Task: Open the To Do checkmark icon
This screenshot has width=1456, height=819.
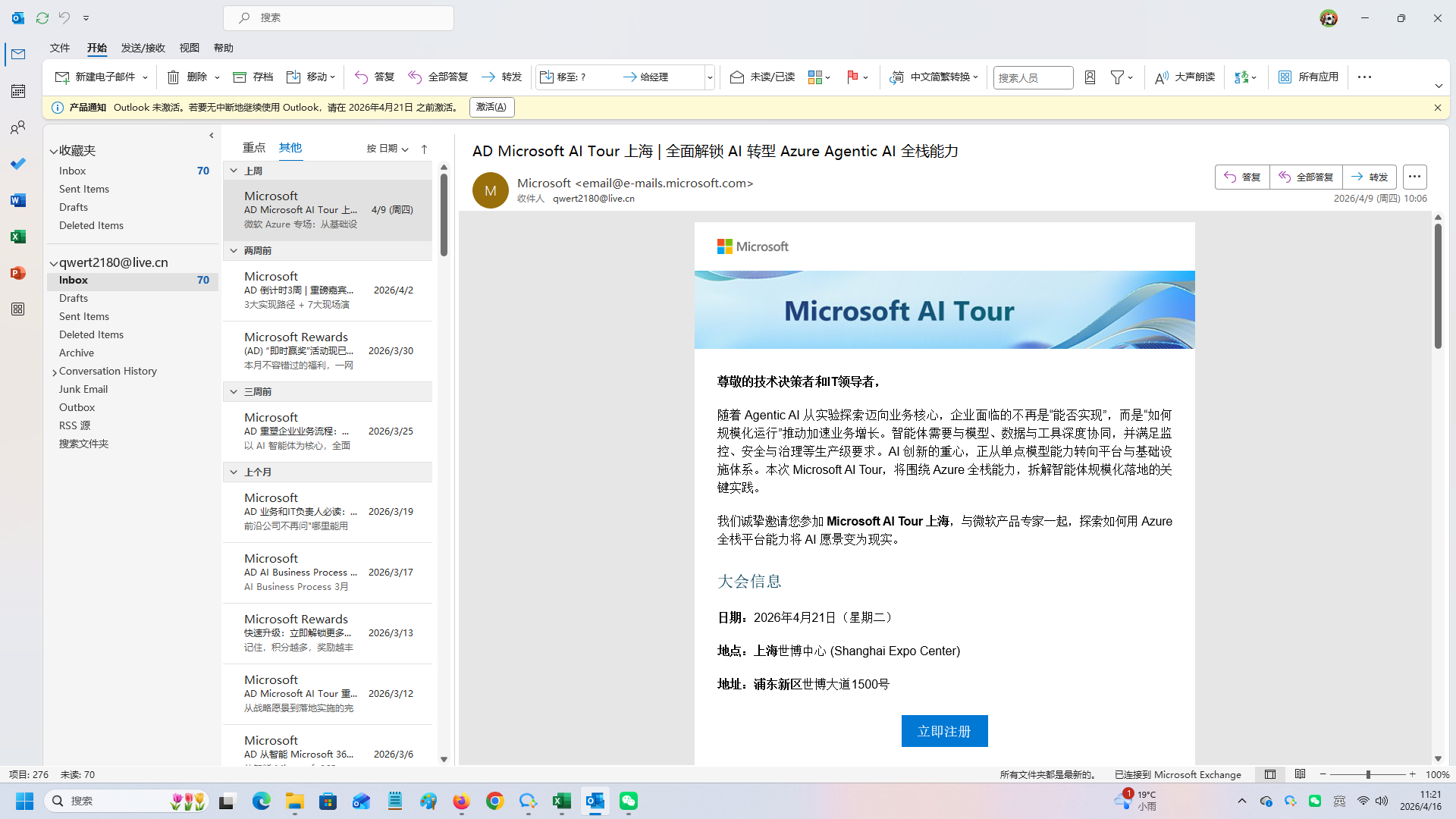Action: coord(18,164)
